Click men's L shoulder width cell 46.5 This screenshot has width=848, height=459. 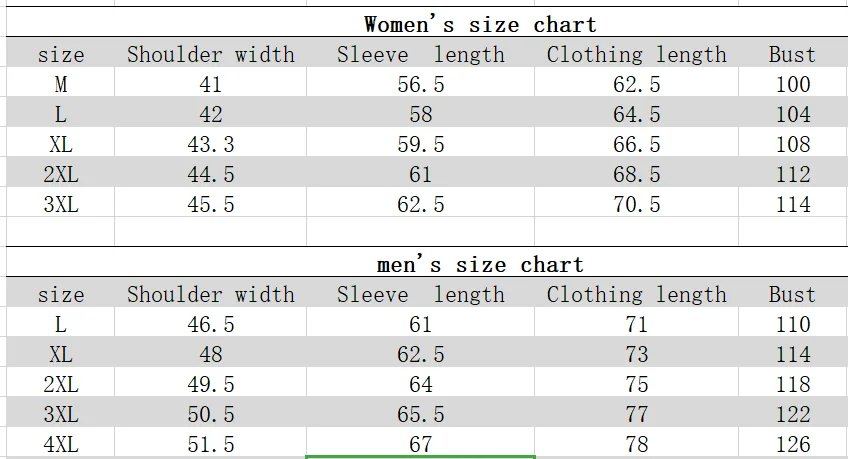pos(211,325)
